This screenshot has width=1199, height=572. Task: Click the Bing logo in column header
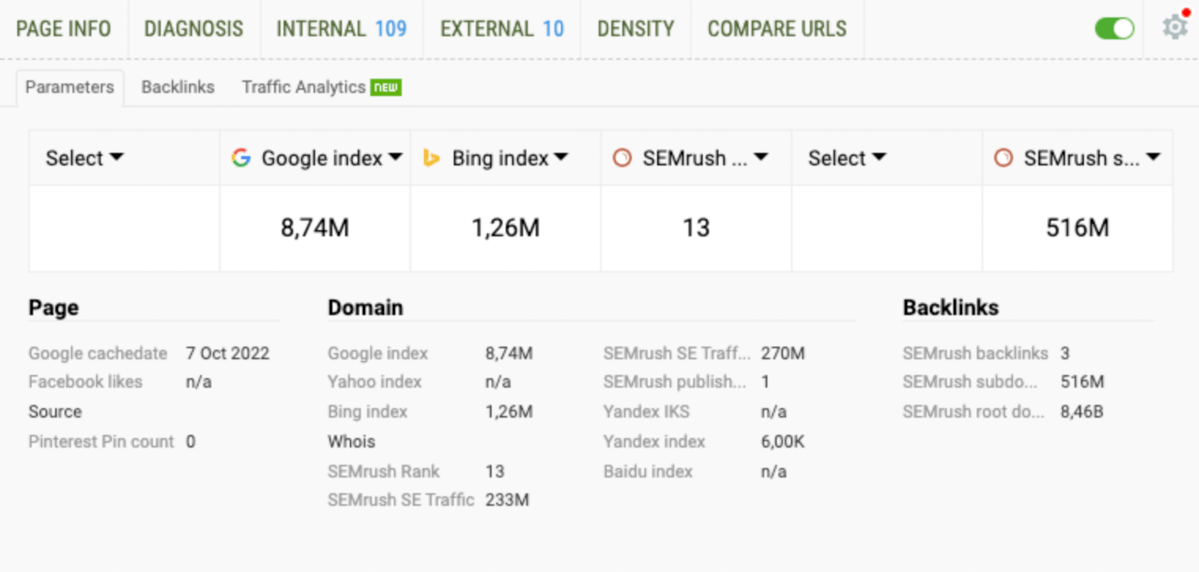coord(432,158)
